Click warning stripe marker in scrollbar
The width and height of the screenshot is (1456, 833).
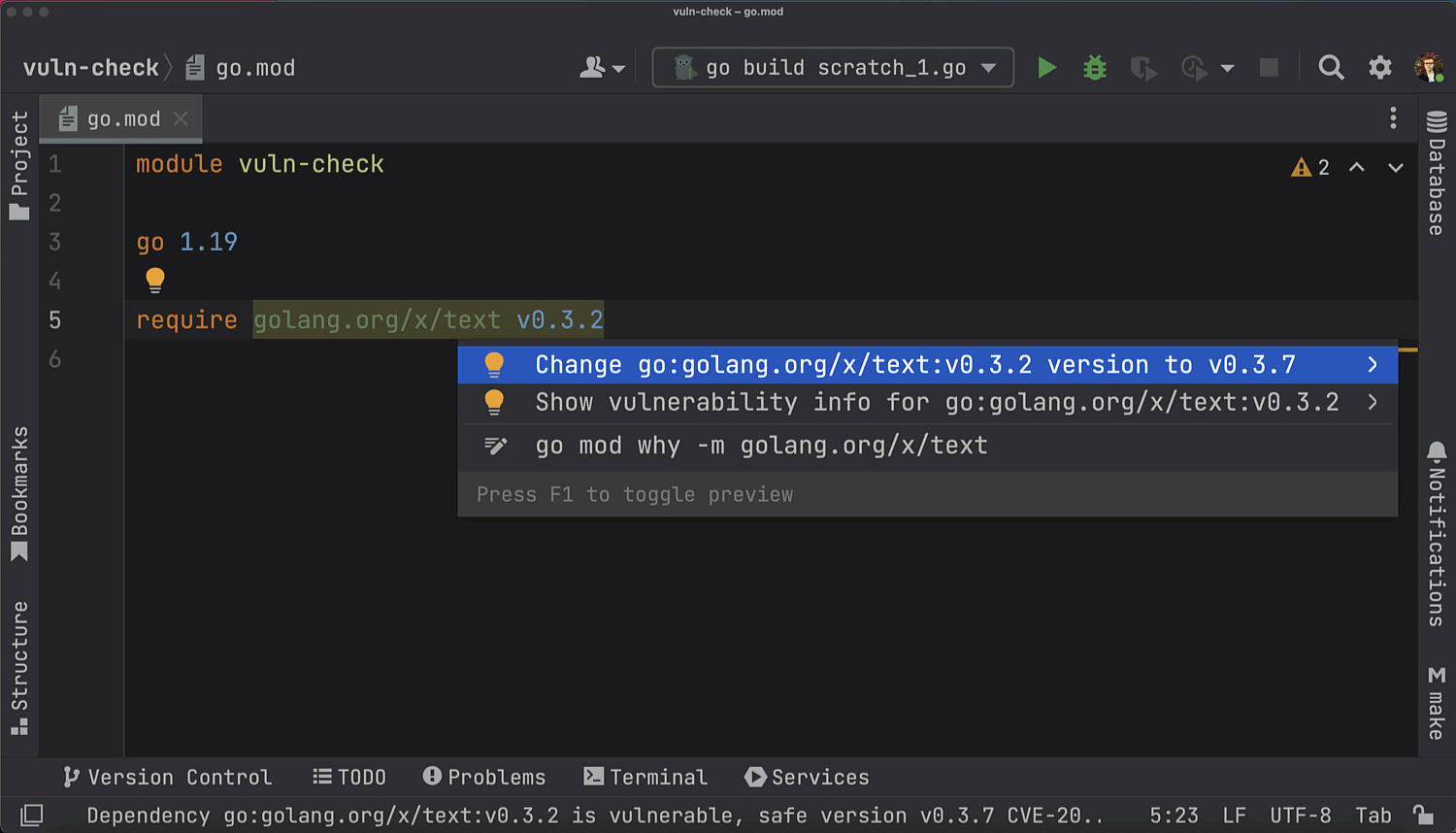(x=1407, y=350)
